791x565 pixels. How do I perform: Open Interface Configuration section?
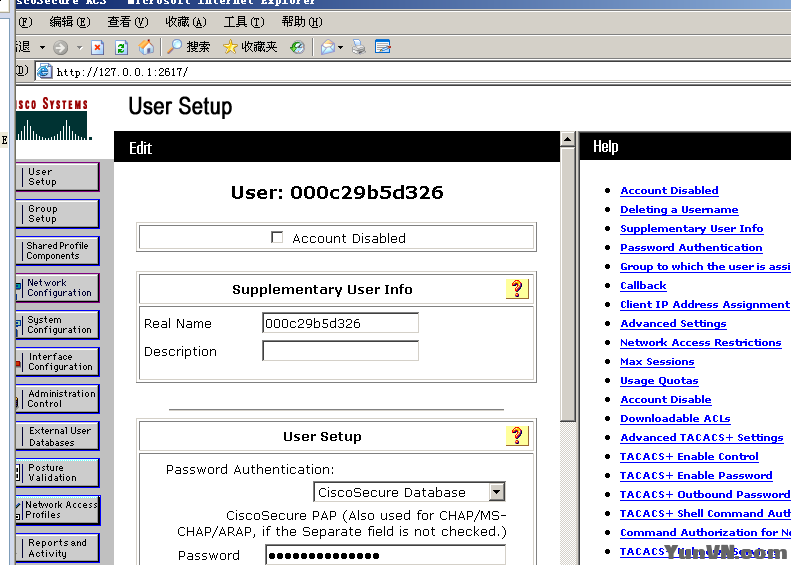click(58, 362)
